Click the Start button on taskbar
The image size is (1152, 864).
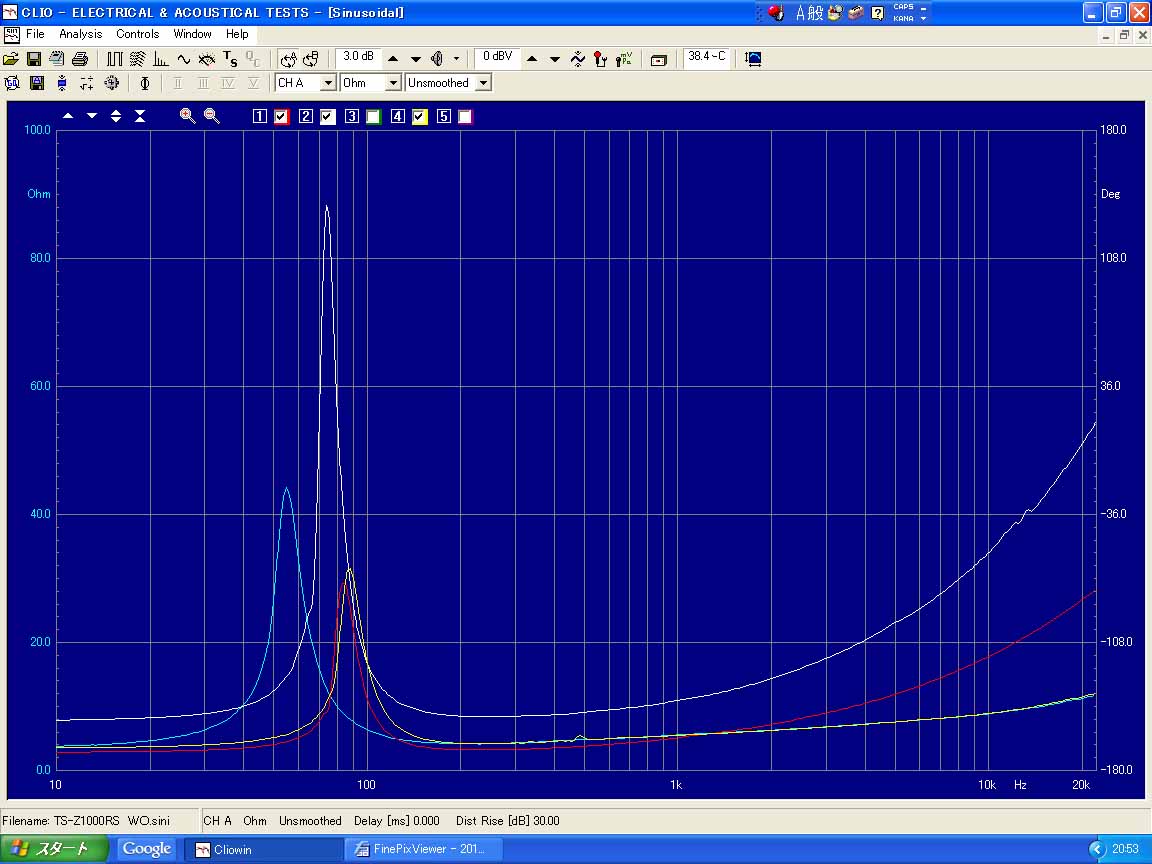50,849
